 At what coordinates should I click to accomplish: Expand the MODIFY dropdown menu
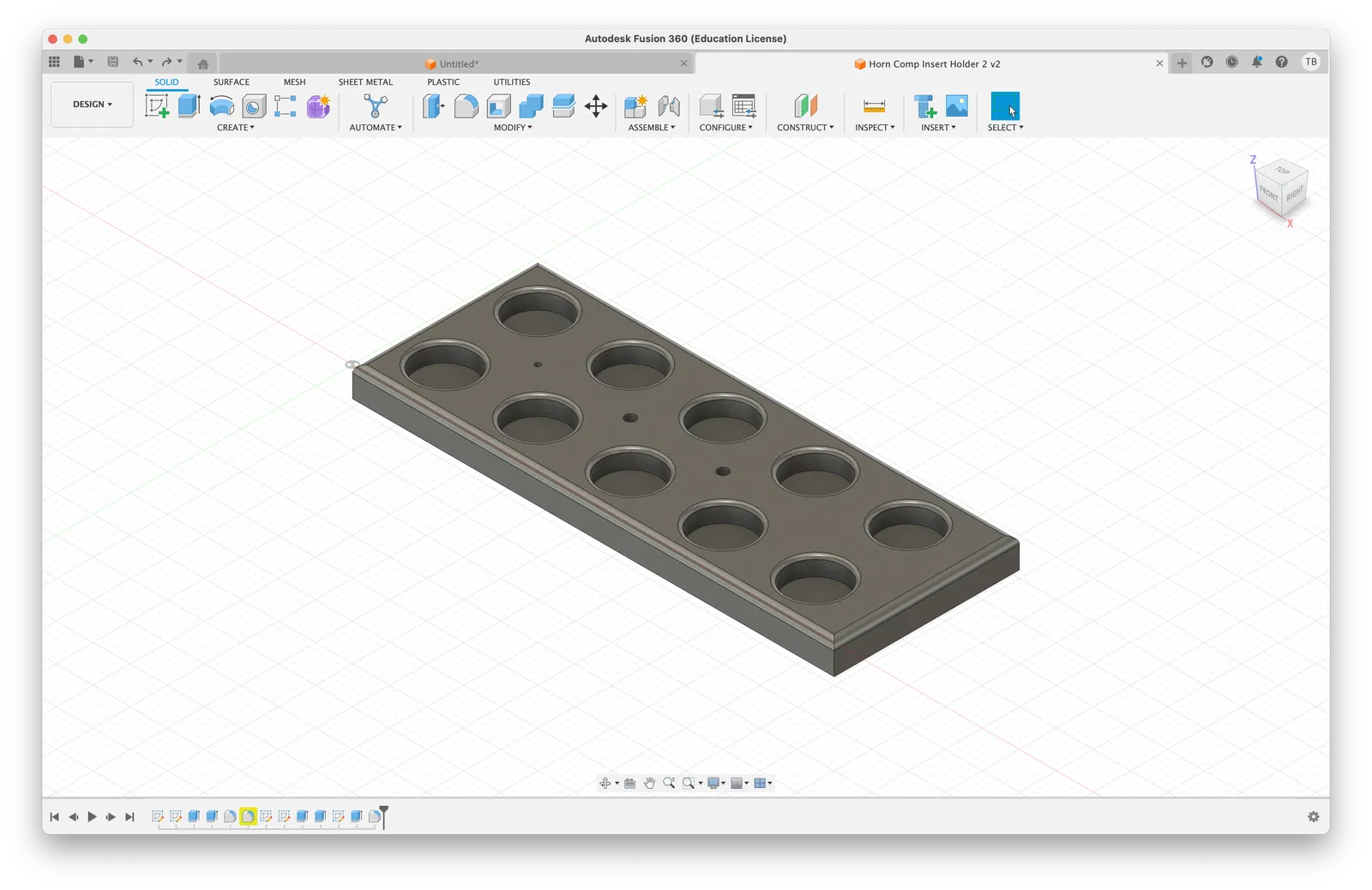pyautogui.click(x=513, y=128)
